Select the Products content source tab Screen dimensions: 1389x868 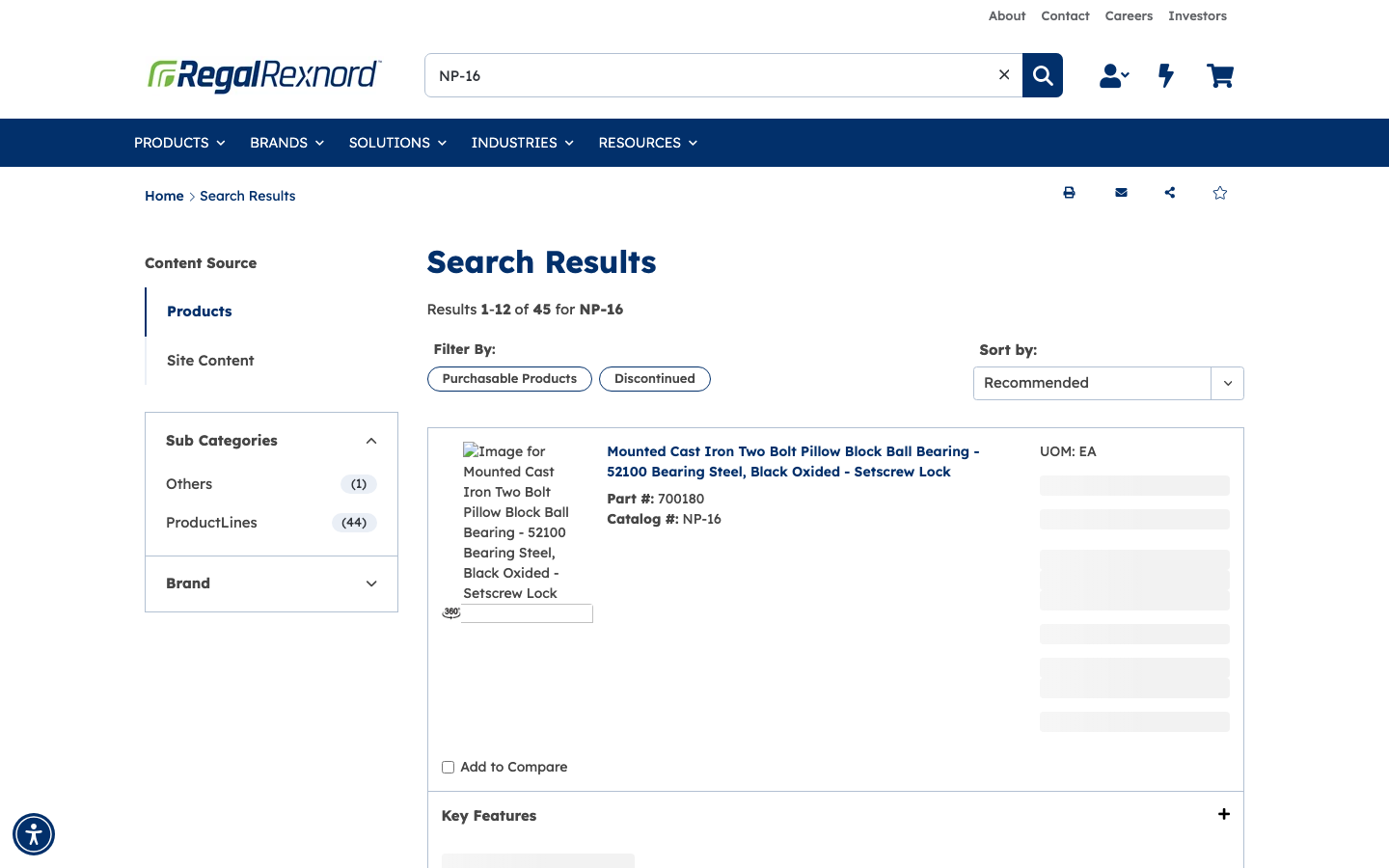click(x=200, y=312)
